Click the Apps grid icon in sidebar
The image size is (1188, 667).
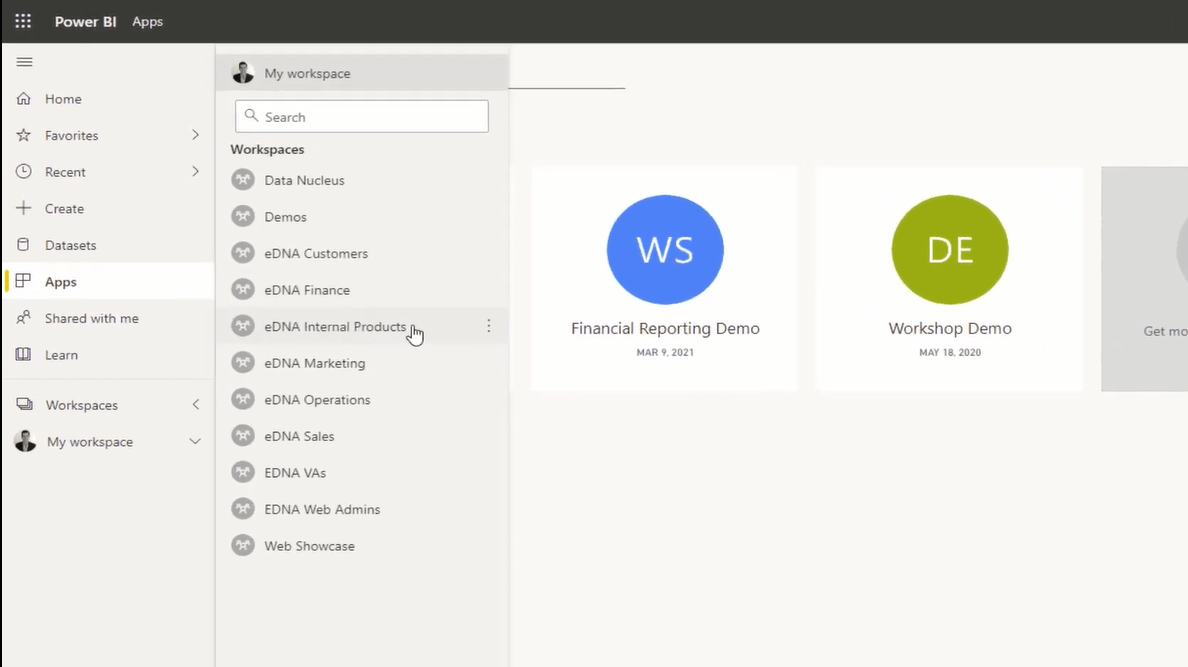(x=23, y=281)
